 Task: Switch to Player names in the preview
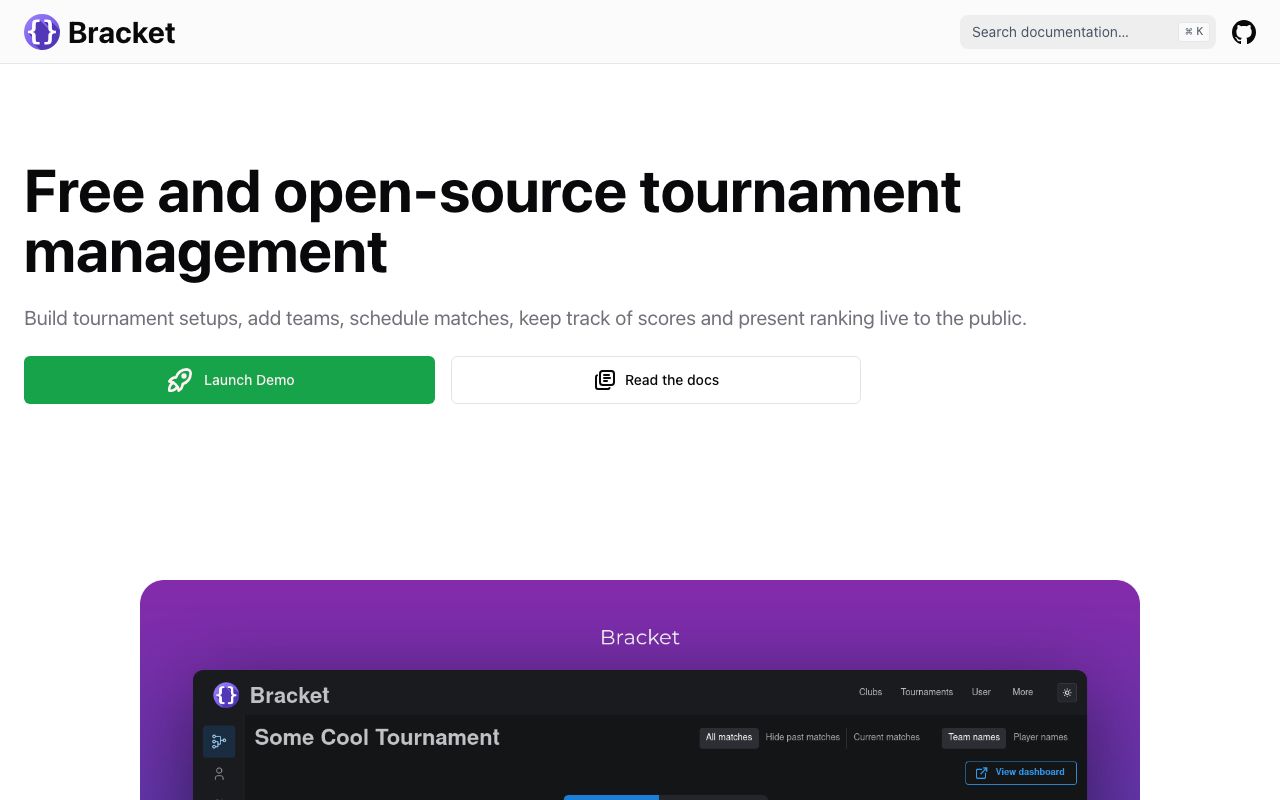[1040, 738]
